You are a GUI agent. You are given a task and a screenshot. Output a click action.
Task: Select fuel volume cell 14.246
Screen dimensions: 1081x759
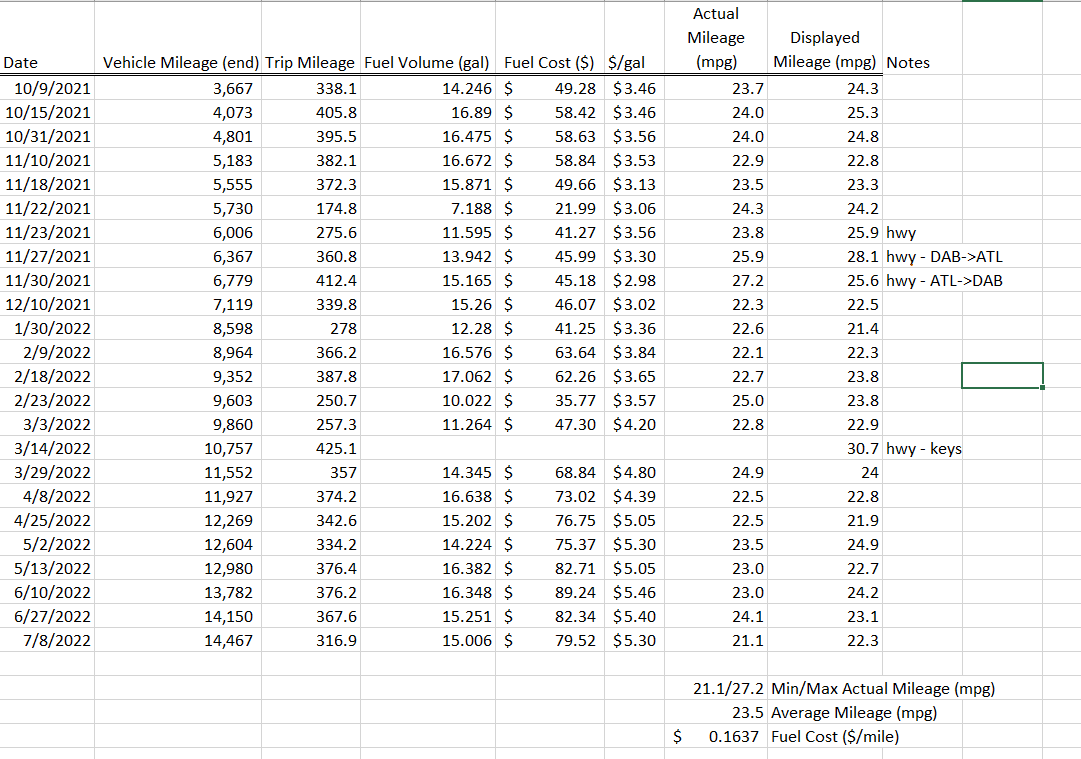tap(427, 88)
